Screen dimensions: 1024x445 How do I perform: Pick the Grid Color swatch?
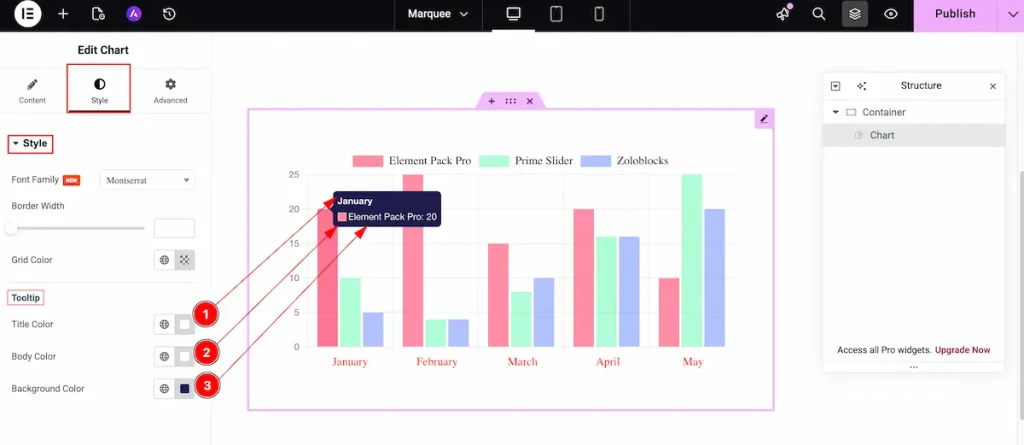[185, 260]
